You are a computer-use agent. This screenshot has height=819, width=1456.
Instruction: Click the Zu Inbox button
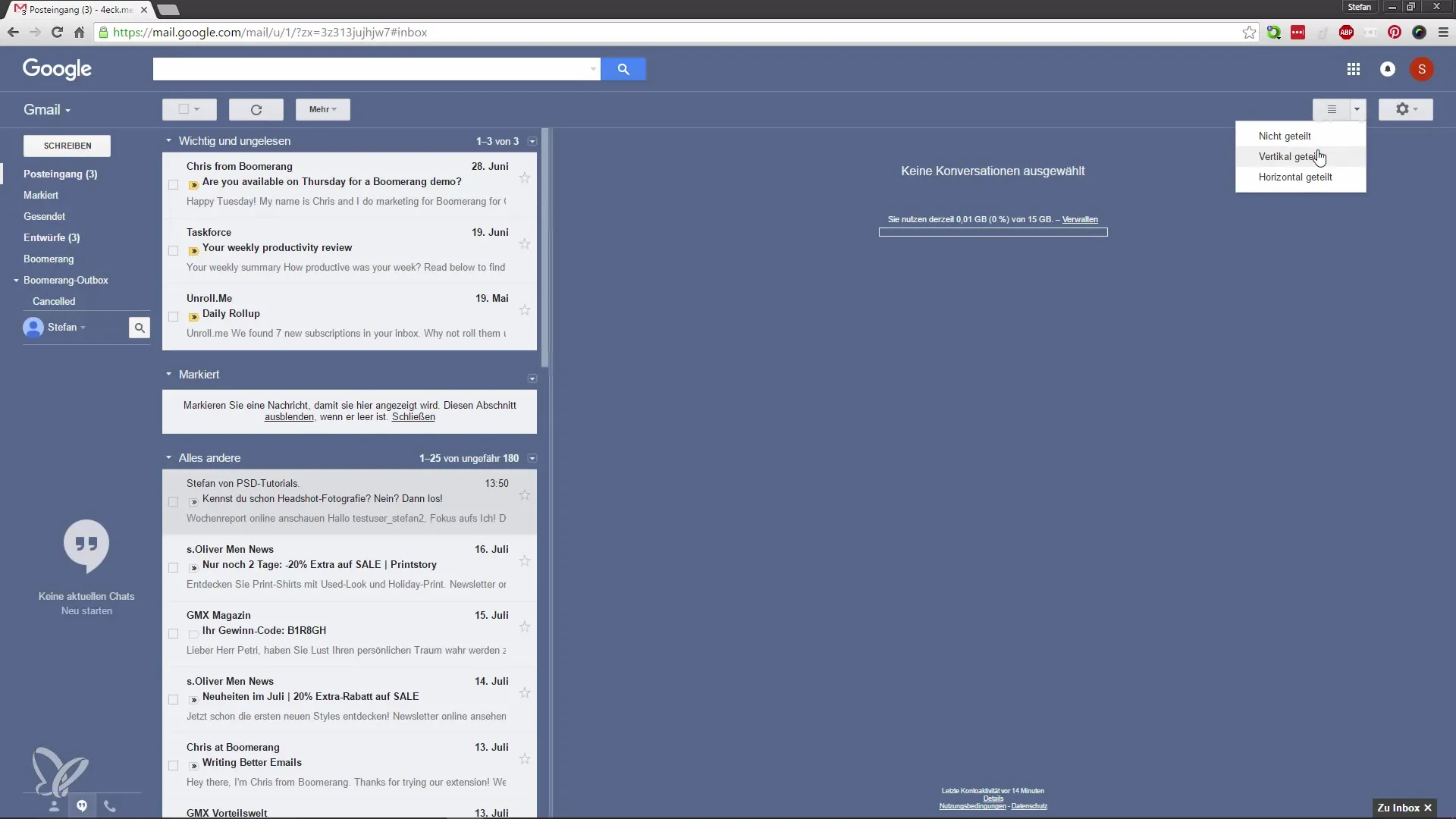tap(1404, 808)
